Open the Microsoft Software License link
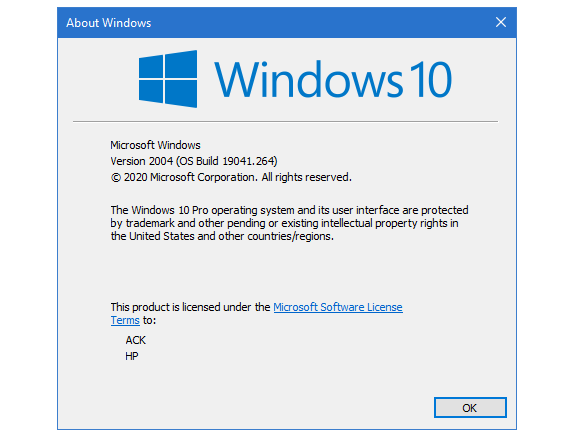The width and height of the screenshot is (580, 438). [338, 307]
